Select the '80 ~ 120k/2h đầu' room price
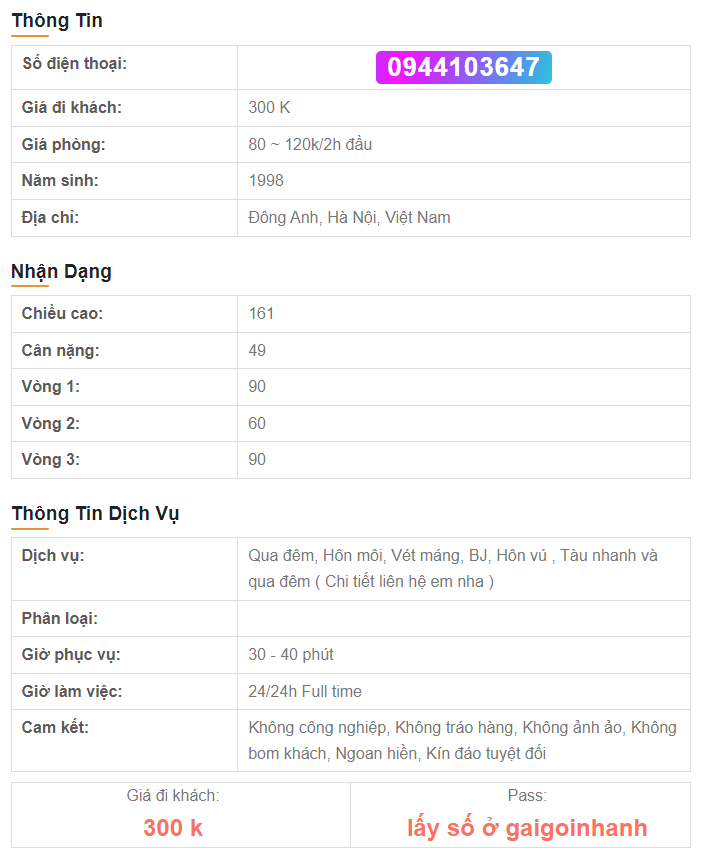This screenshot has width=701, height=851. pos(310,144)
